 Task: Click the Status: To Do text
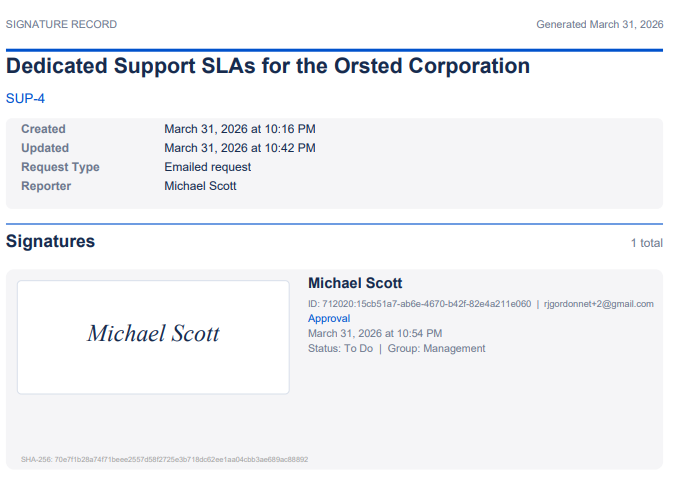(340, 348)
